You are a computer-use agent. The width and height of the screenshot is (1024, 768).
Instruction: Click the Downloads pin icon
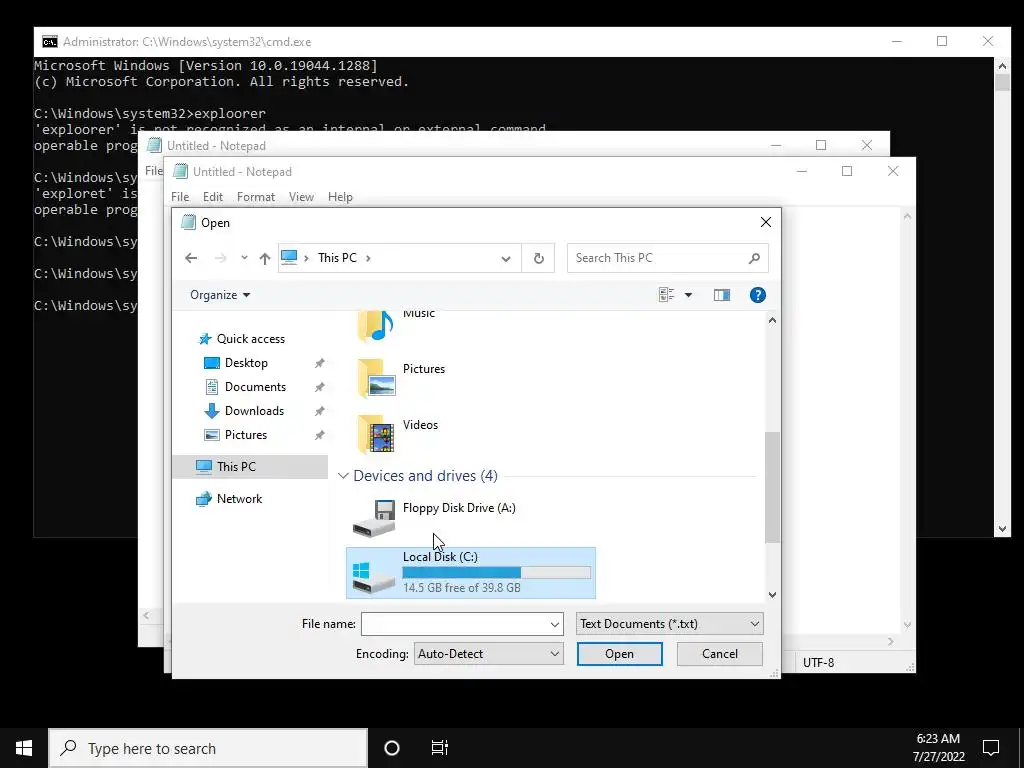point(319,411)
